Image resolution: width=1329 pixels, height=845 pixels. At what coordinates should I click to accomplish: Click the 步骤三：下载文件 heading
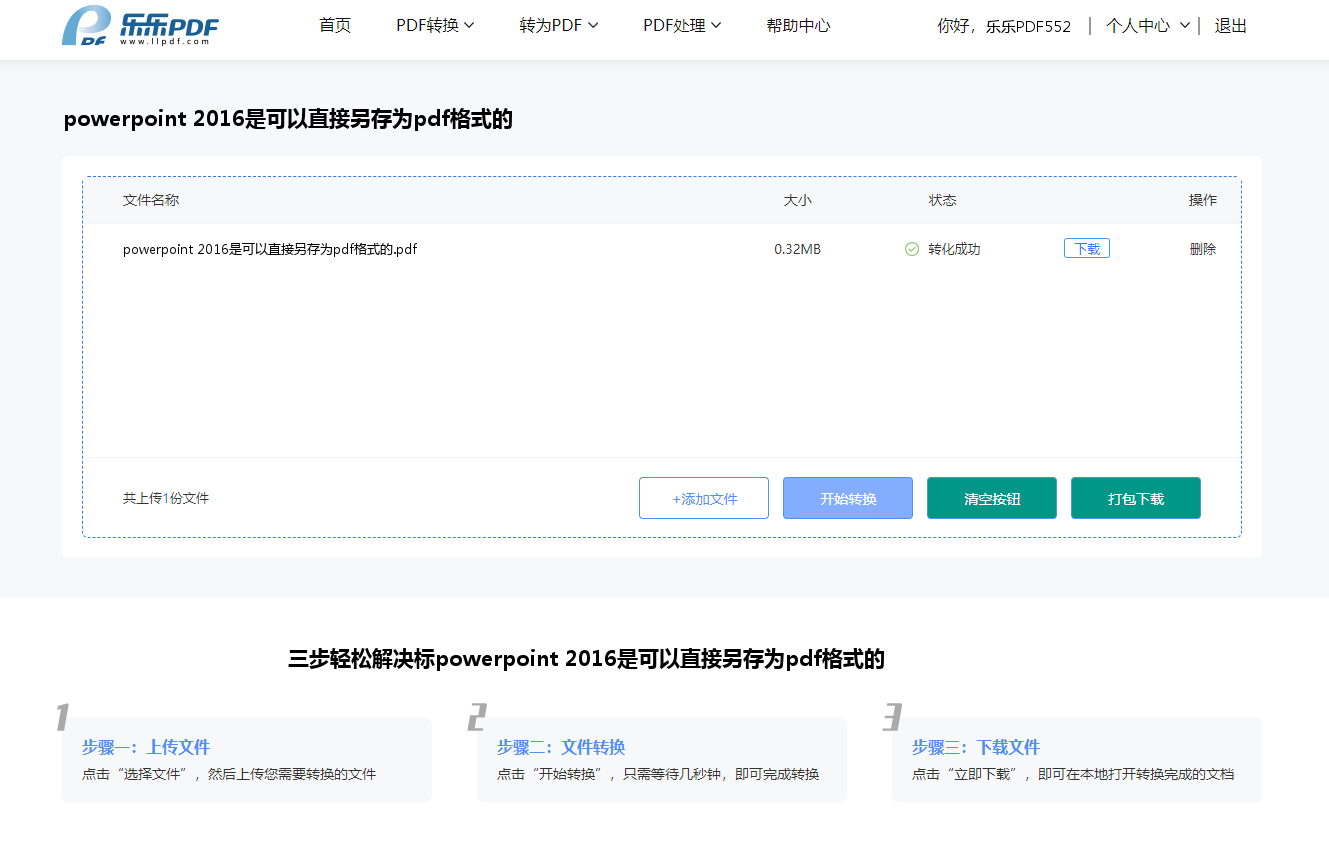point(976,747)
